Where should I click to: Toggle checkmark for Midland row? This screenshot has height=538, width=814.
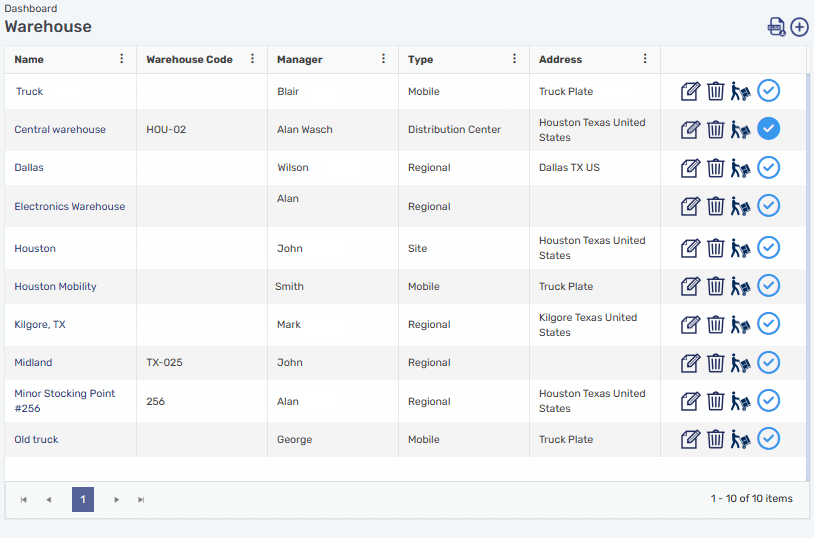[768, 362]
